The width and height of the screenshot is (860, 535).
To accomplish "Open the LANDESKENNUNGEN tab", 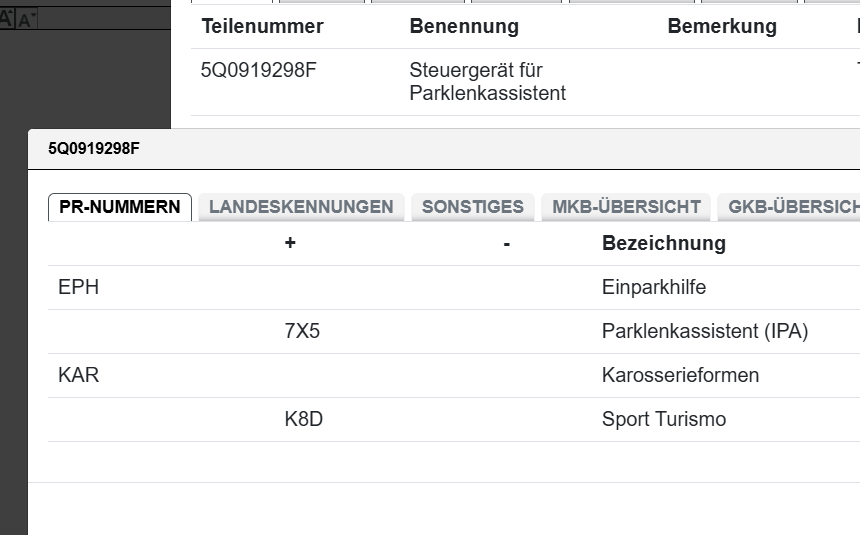I will click(x=301, y=207).
